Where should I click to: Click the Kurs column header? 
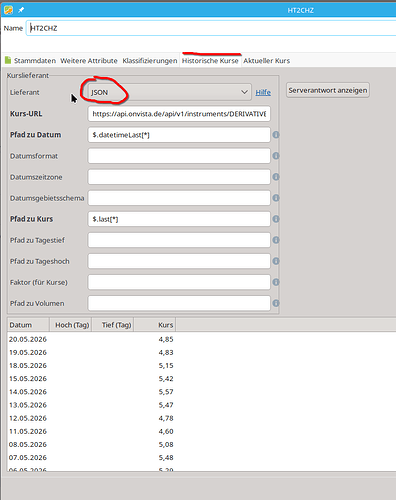(155, 325)
